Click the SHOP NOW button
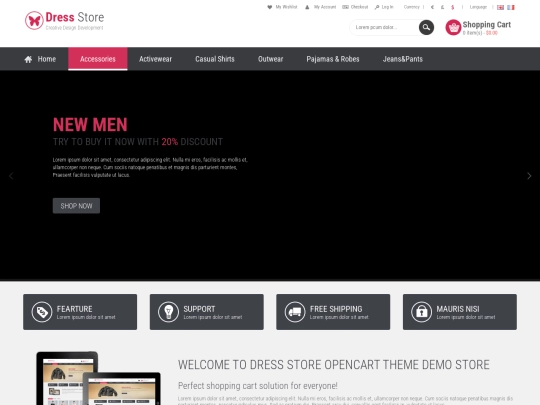The height and width of the screenshot is (405, 540). [76, 206]
